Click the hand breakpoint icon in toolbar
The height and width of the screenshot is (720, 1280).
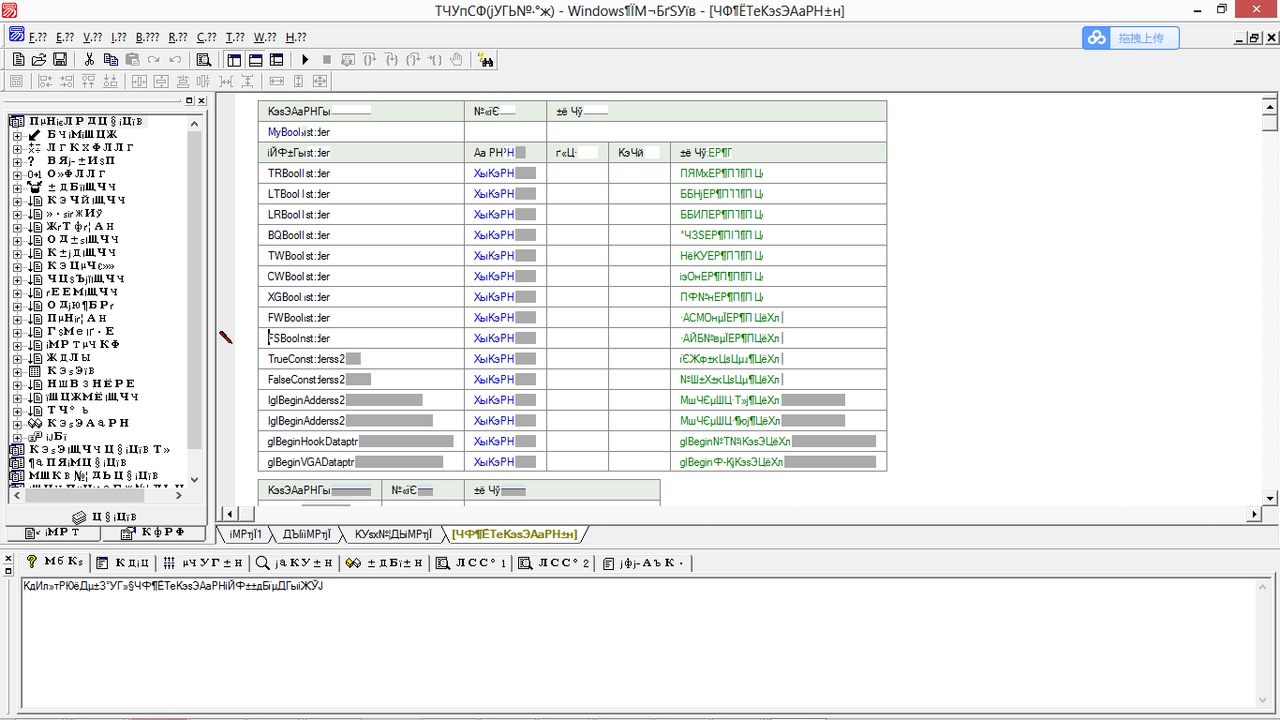pos(457,60)
